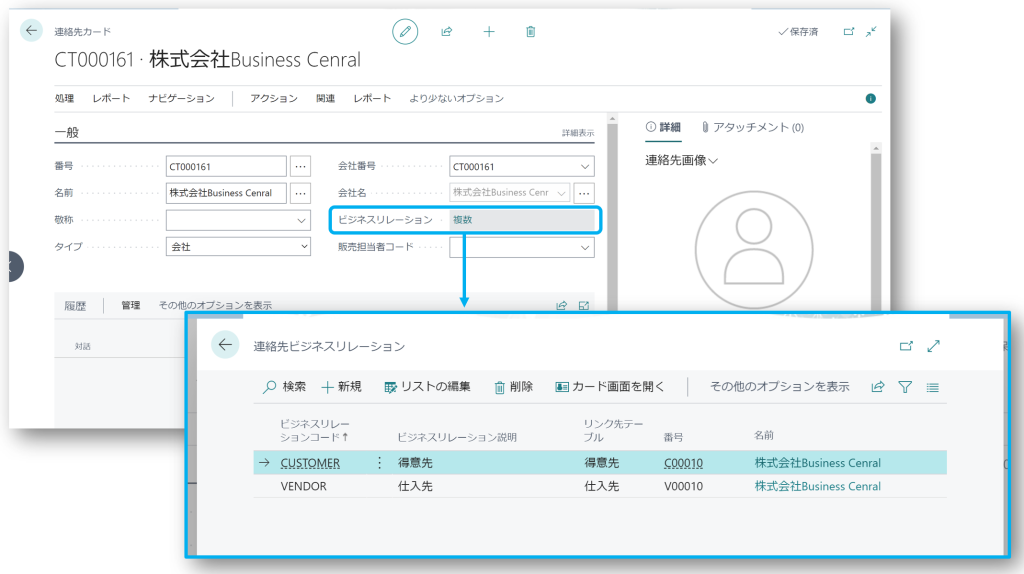The width and height of the screenshot is (1024, 574).
Task: Collapse contact card page with shrink arrows
Action: [871, 31]
